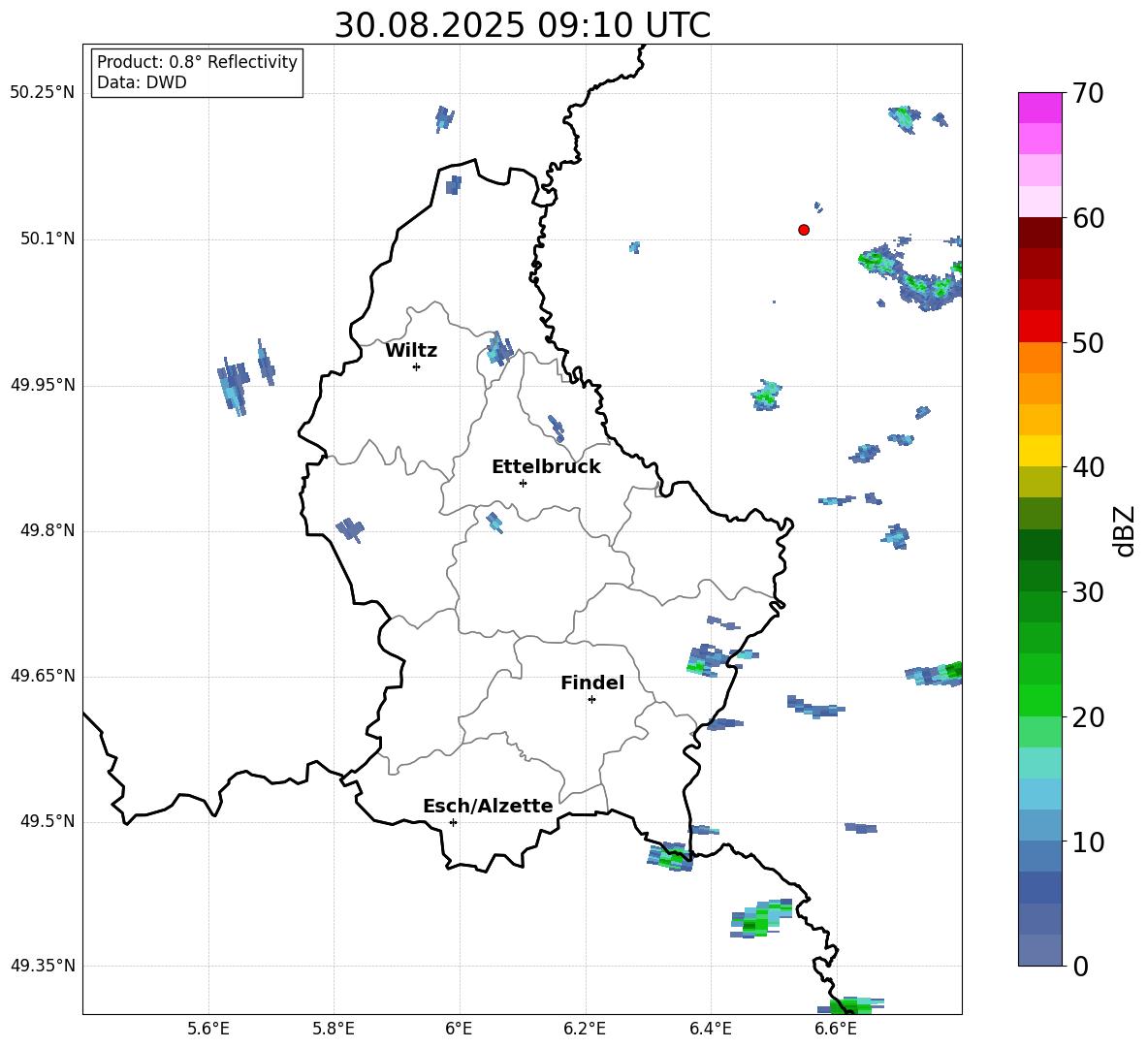Pick the magenta swatch at colorbar top
The height and width of the screenshot is (1048, 1148).
click(x=1040, y=108)
